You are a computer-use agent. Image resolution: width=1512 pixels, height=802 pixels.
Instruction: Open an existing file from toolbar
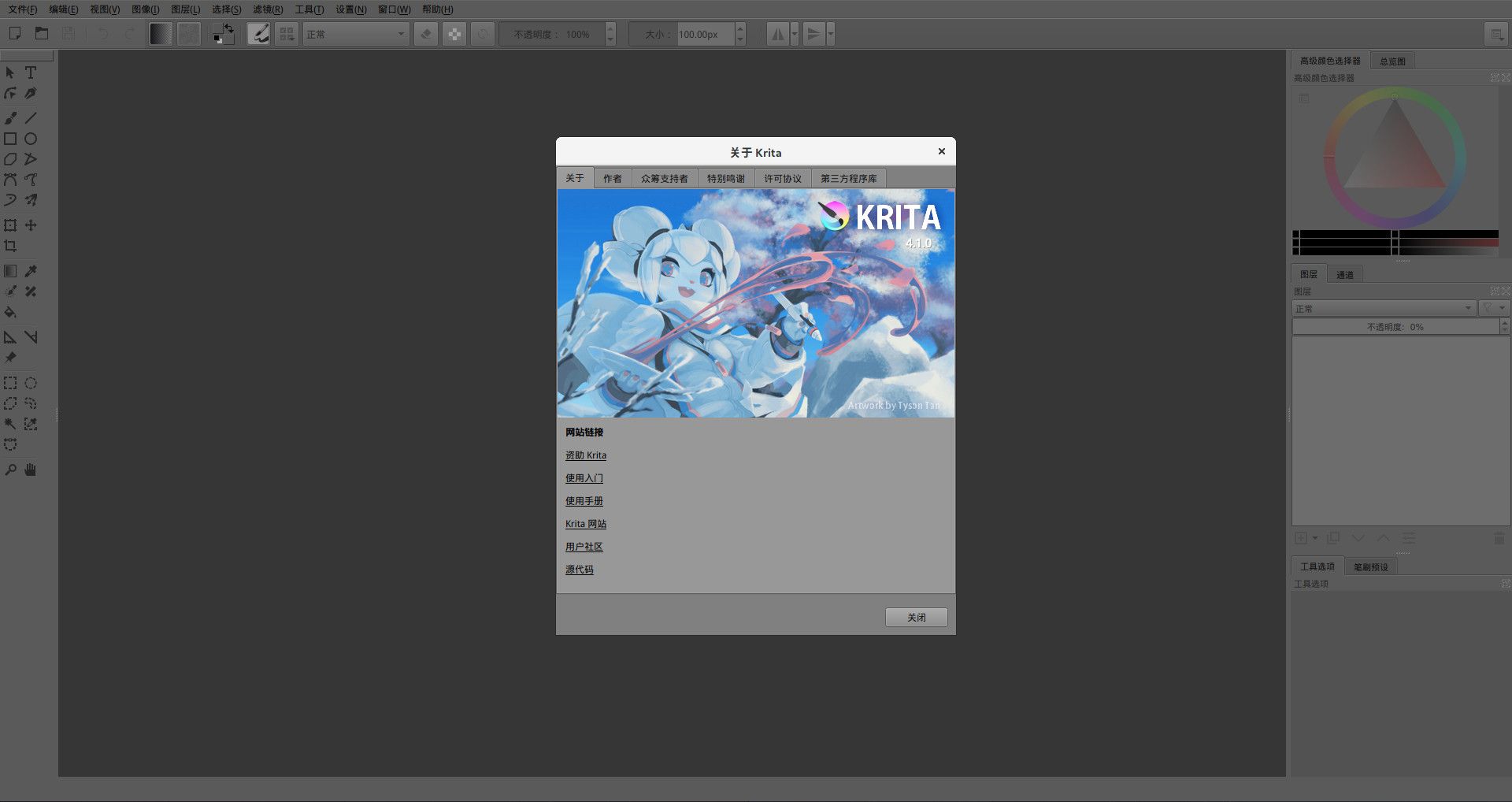pos(42,34)
